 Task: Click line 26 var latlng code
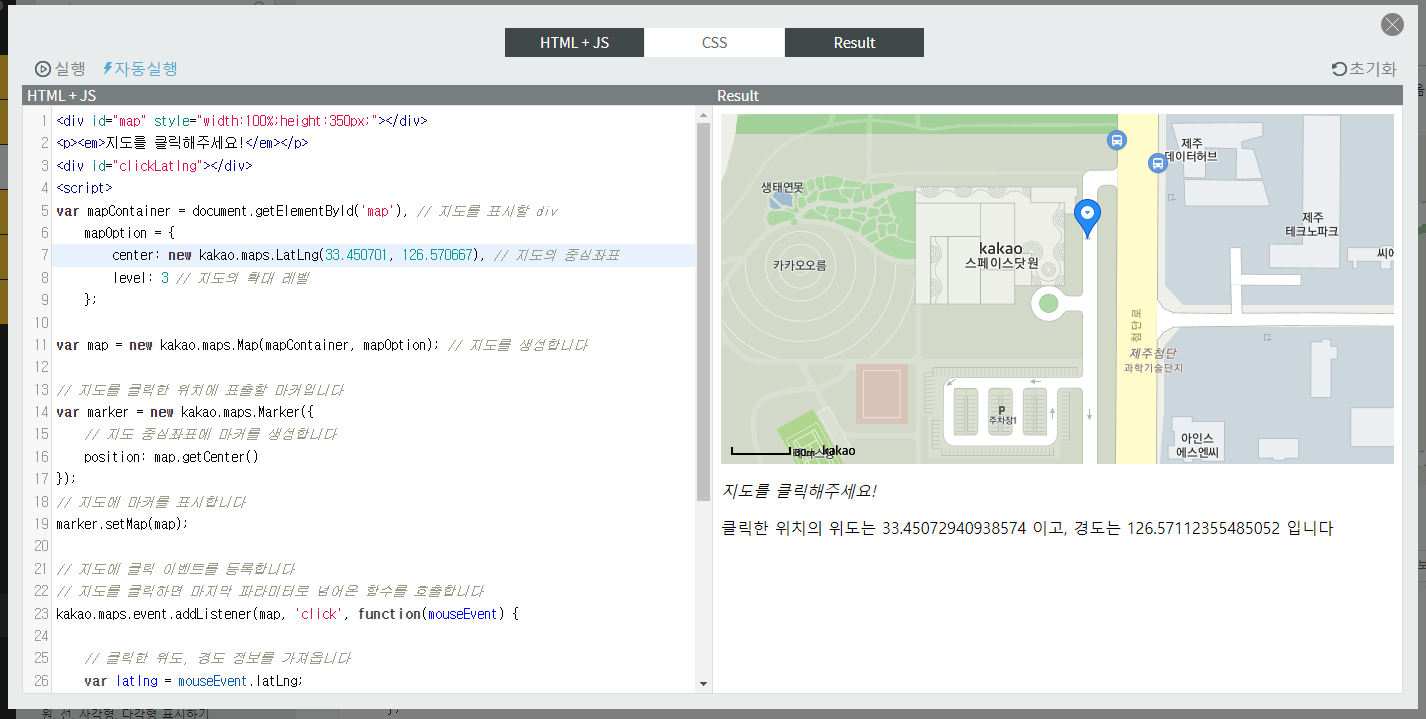pos(194,681)
